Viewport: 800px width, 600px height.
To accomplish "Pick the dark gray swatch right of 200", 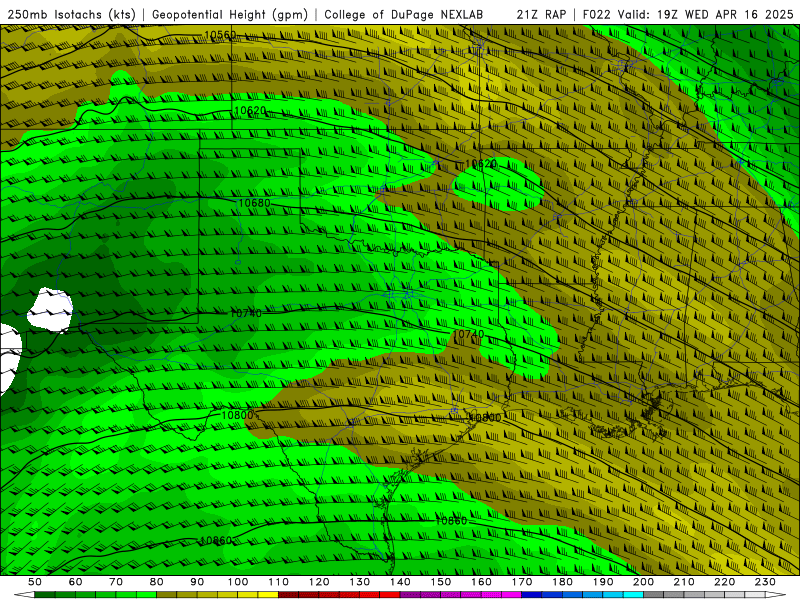I will point(654,595).
